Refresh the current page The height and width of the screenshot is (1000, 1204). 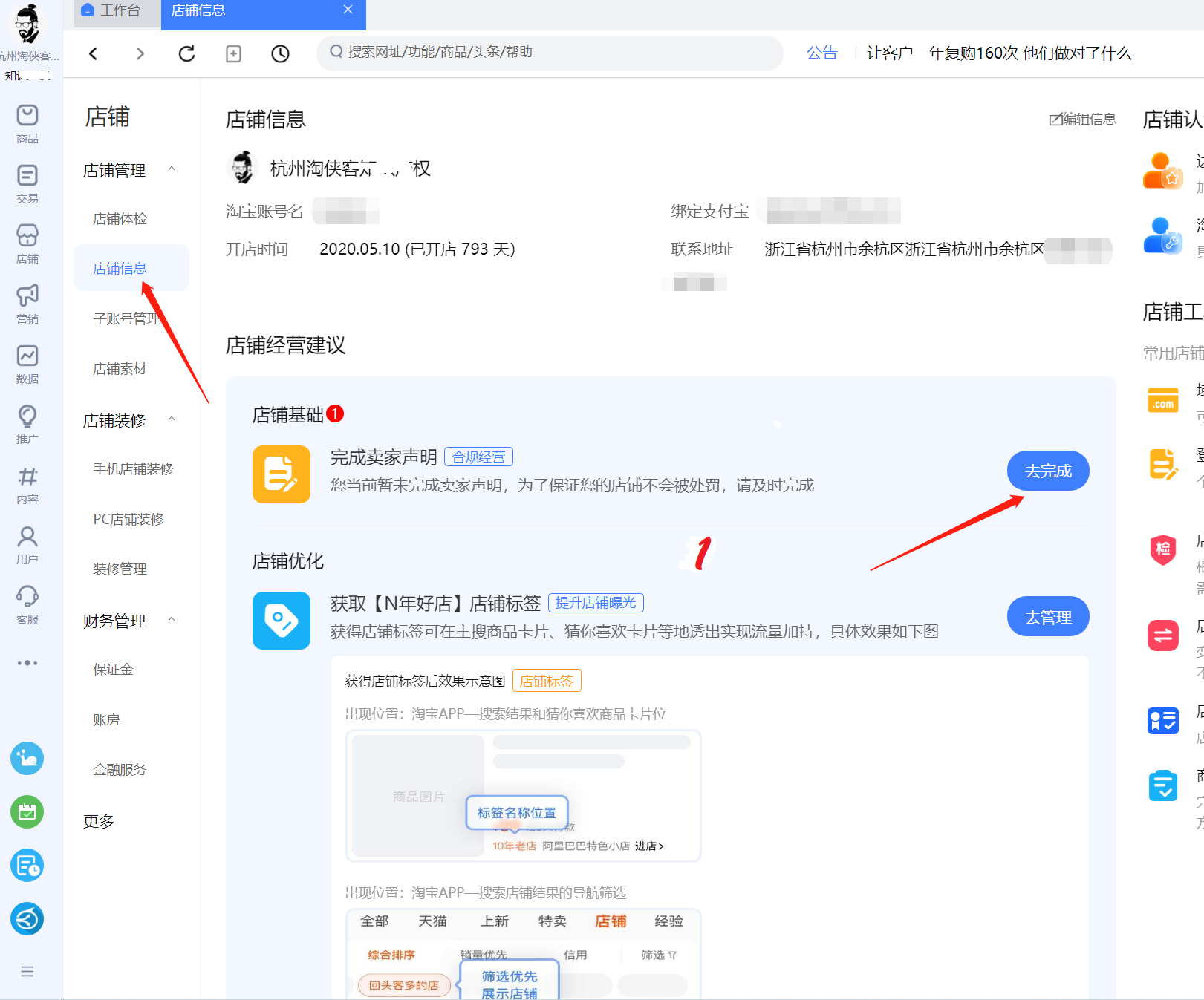[186, 53]
